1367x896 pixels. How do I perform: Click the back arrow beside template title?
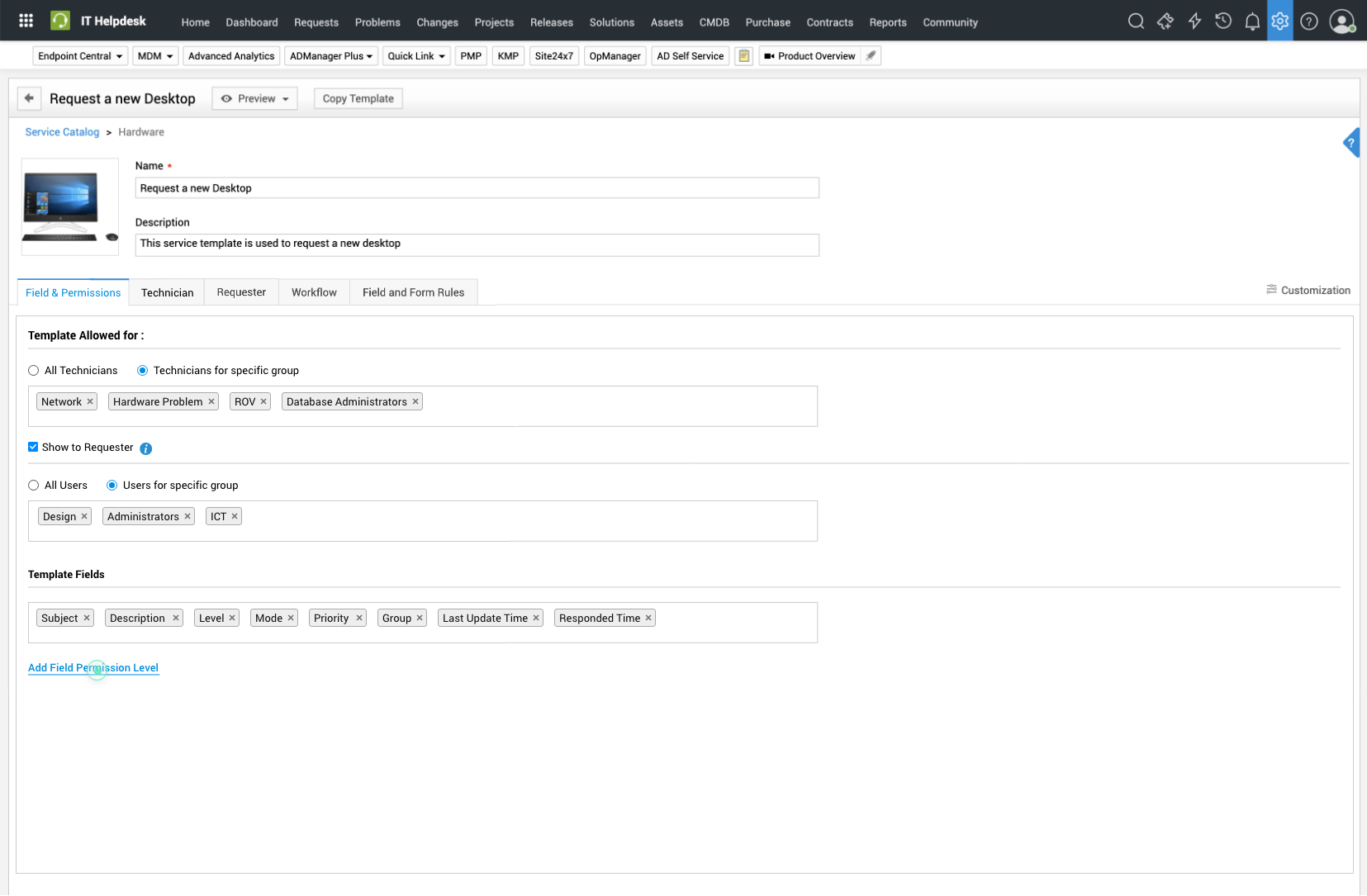tap(29, 98)
